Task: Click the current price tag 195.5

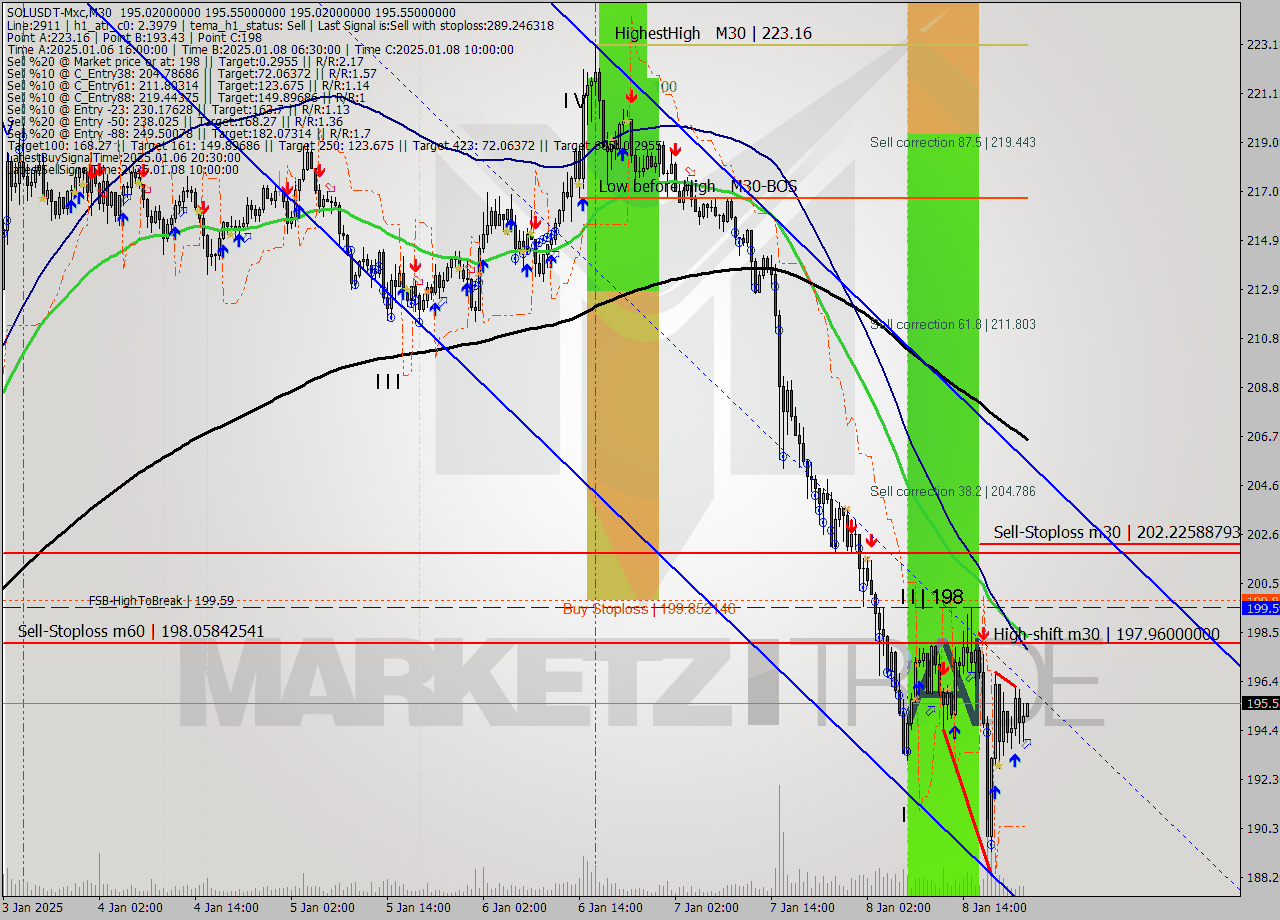Action: click(1260, 703)
